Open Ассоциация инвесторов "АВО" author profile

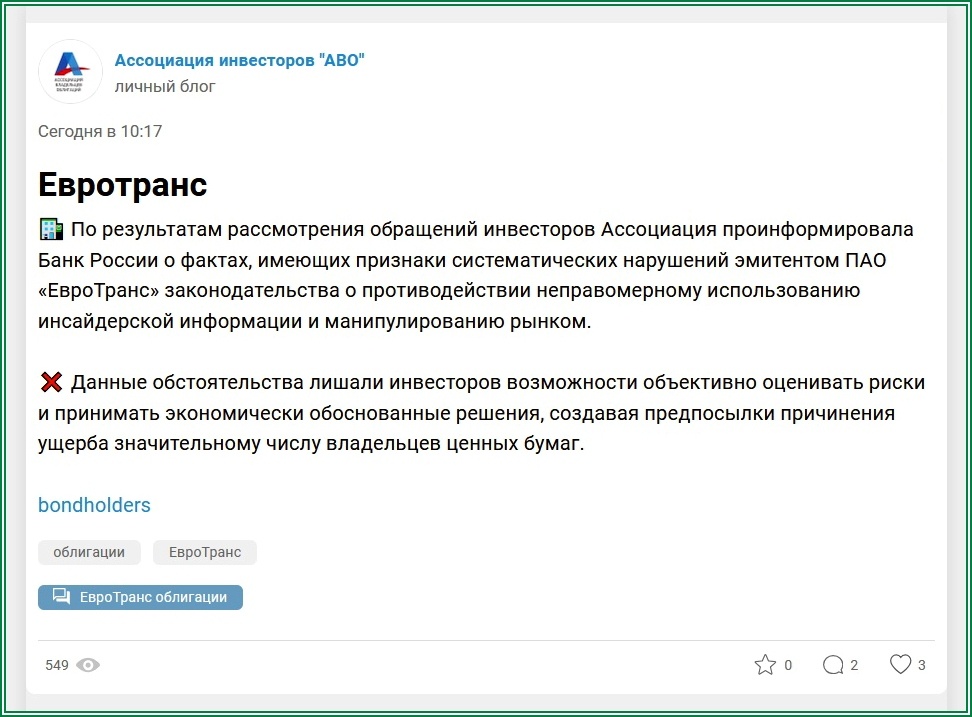coord(239,60)
